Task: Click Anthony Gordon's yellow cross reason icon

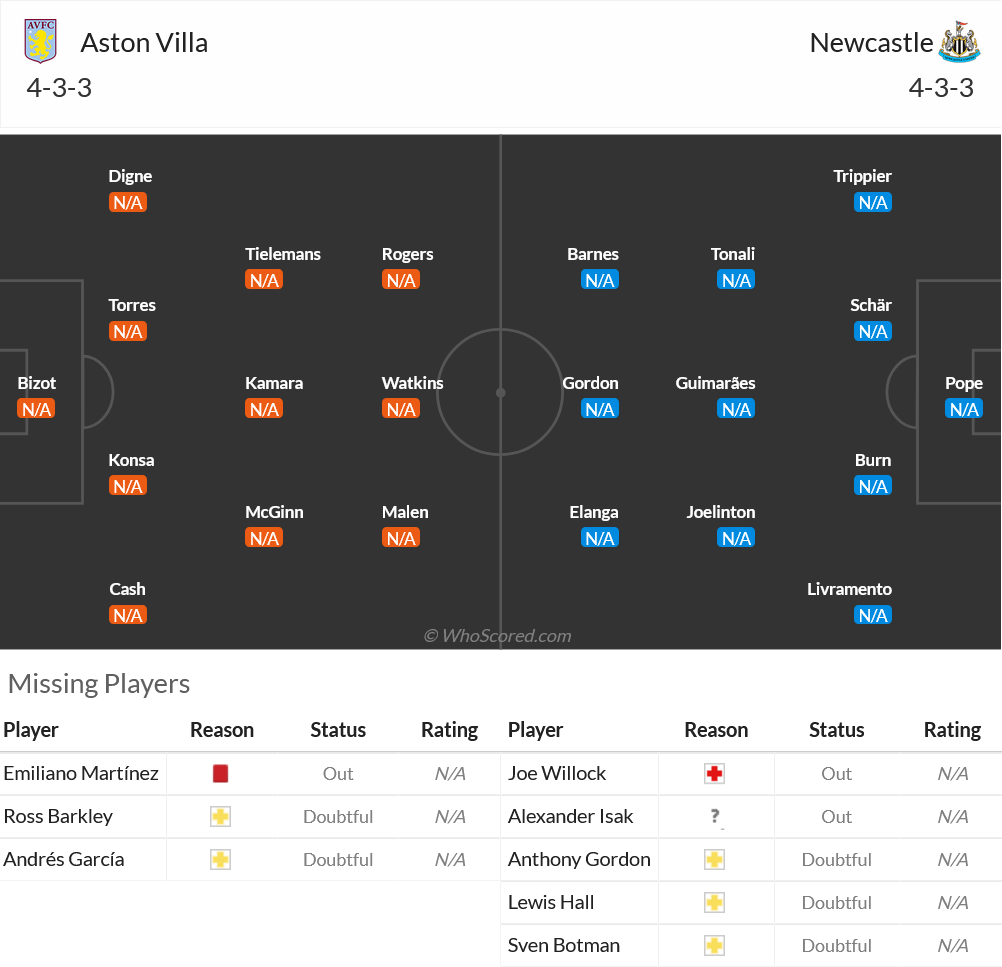Action: click(714, 860)
